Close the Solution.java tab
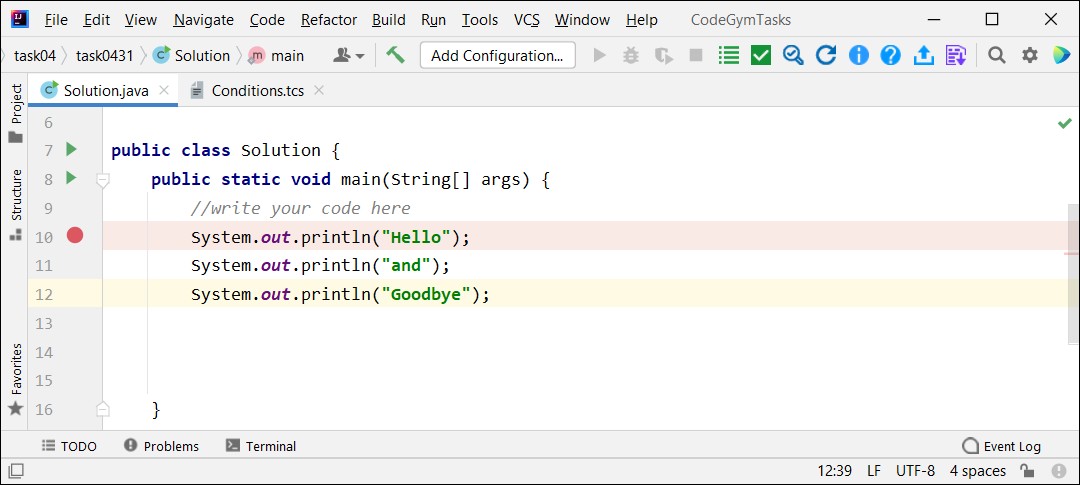Screen dimensions: 1080x485 (x=164, y=90)
